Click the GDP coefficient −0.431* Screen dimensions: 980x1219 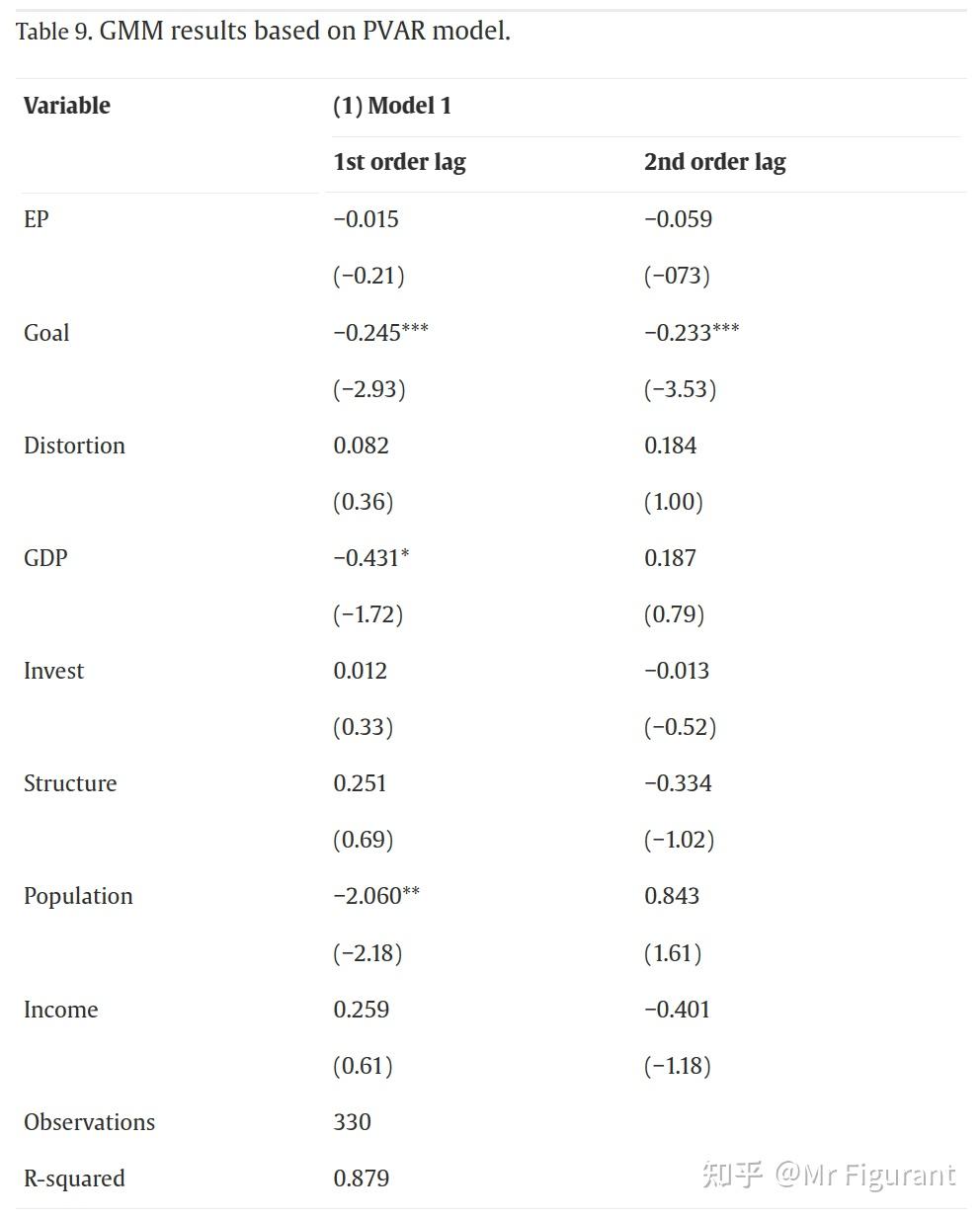coord(370,558)
